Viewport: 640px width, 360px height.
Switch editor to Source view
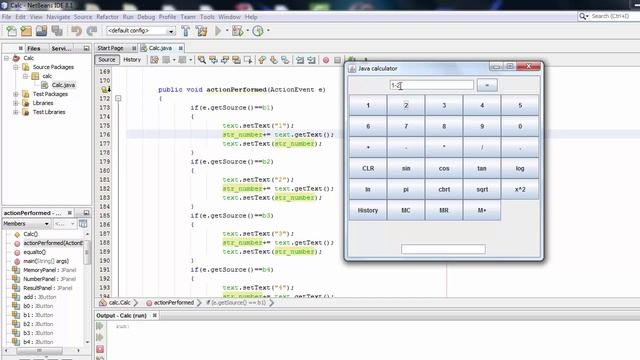(x=107, y=60)
